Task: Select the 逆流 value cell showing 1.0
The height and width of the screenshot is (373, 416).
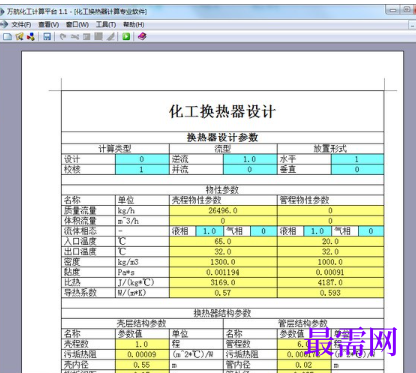Action: coord(250,159)
